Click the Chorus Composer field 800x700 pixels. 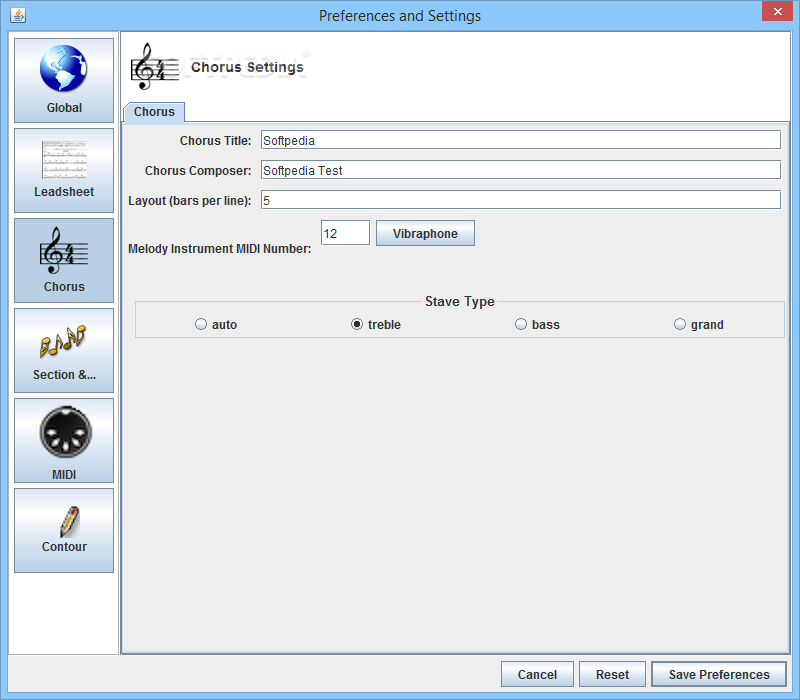(521, 170)
